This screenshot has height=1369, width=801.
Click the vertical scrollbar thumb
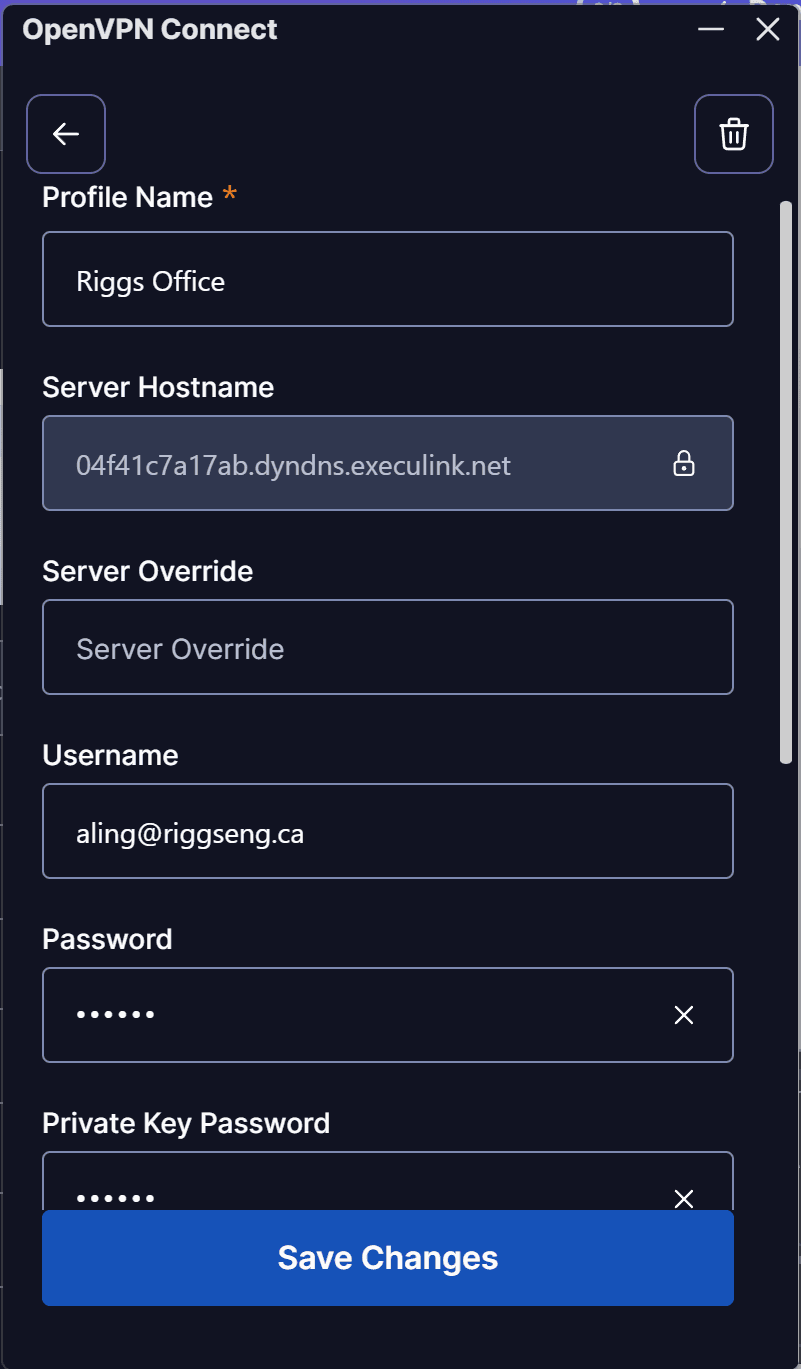[x=786, y=483]
